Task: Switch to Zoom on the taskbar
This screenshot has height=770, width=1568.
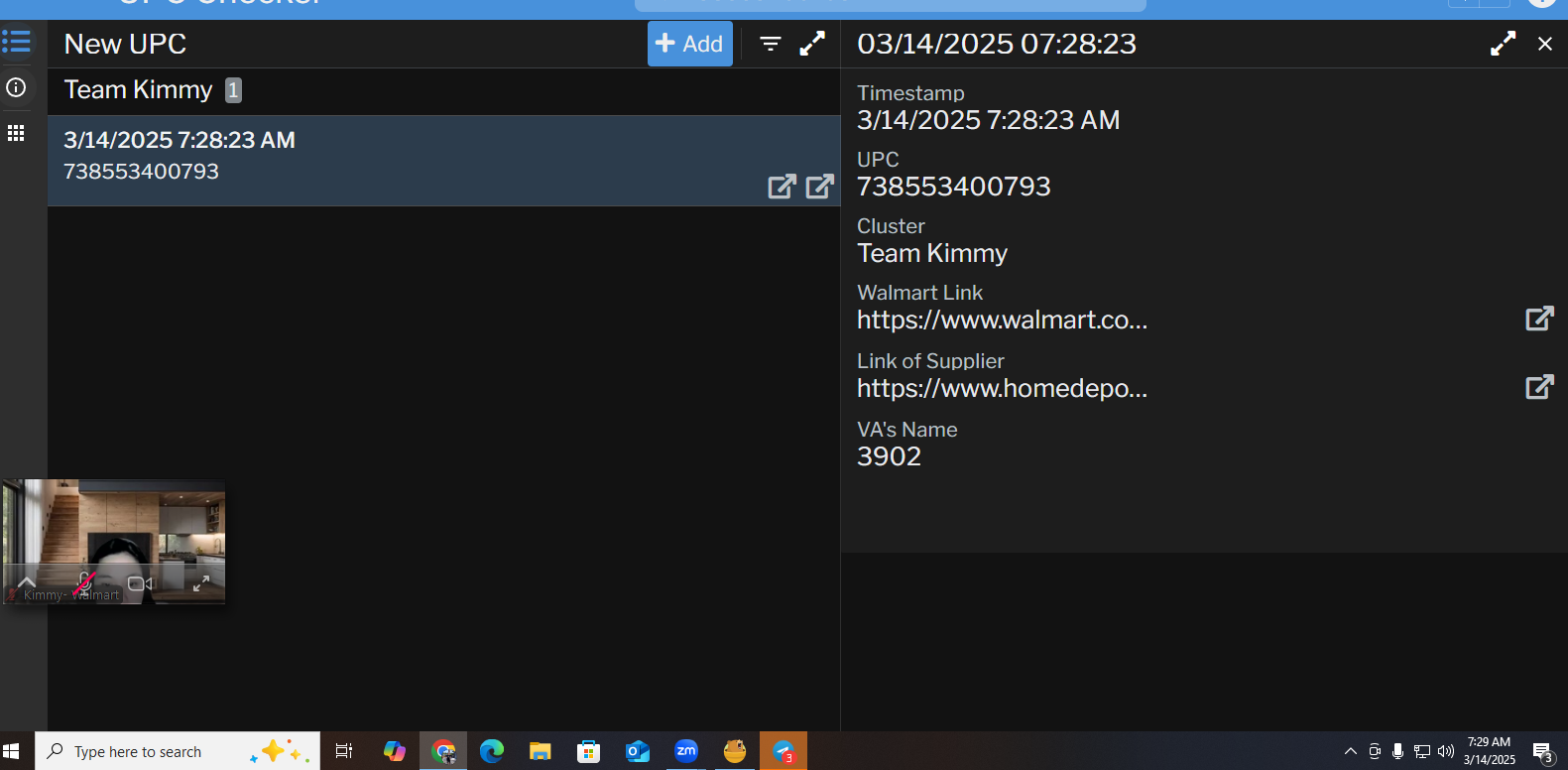Action: tap(686, 751)
